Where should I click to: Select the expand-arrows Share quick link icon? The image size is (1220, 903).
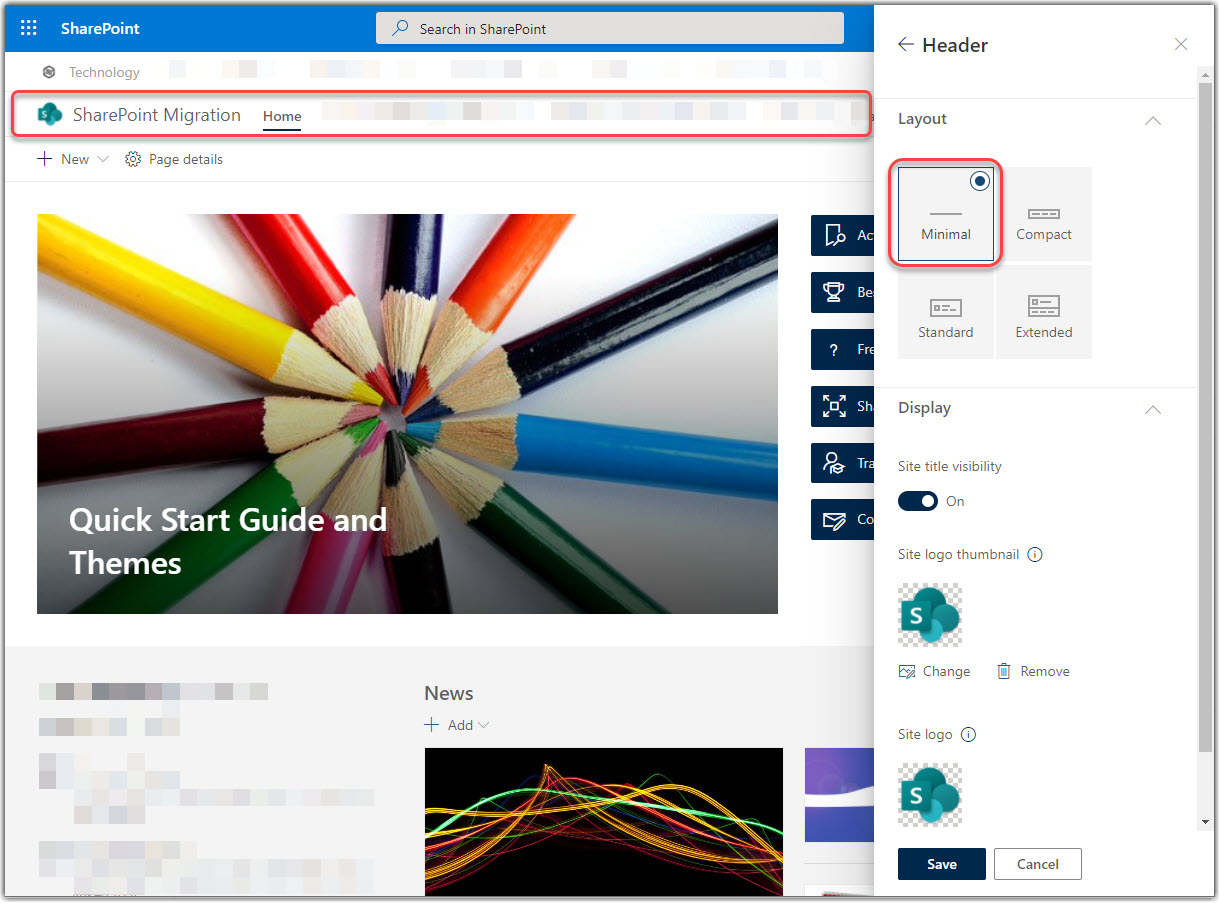pos(836,406)
